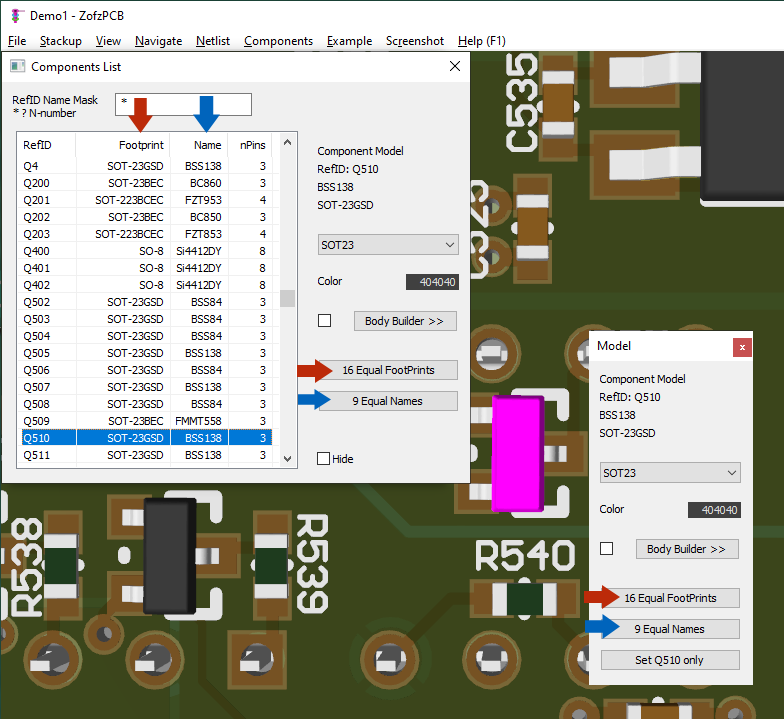Screen dimensions: 784x719
Task: Tick checkbox beside Body Builder in Components List
Action: 324,321
